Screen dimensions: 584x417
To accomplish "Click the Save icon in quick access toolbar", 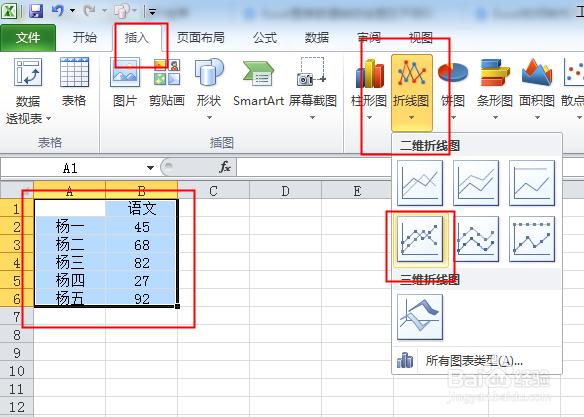I will 36,11.
